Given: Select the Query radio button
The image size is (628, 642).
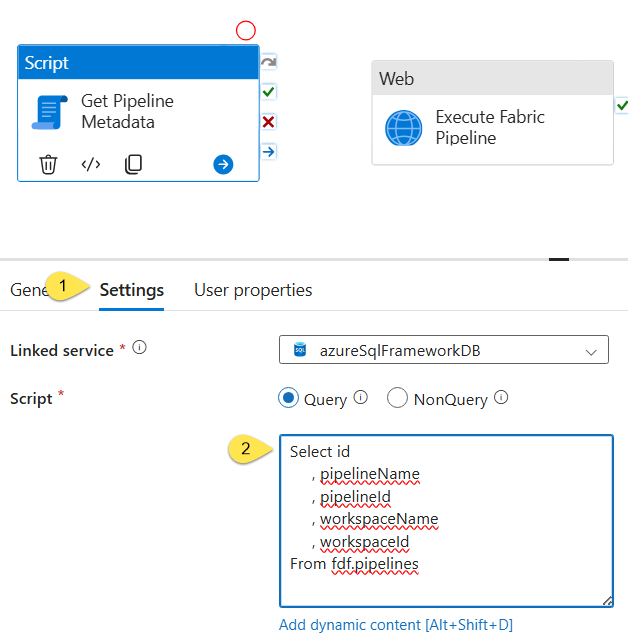Looking at the screenshot, I should pyautogui.click(x=289, y=398).
